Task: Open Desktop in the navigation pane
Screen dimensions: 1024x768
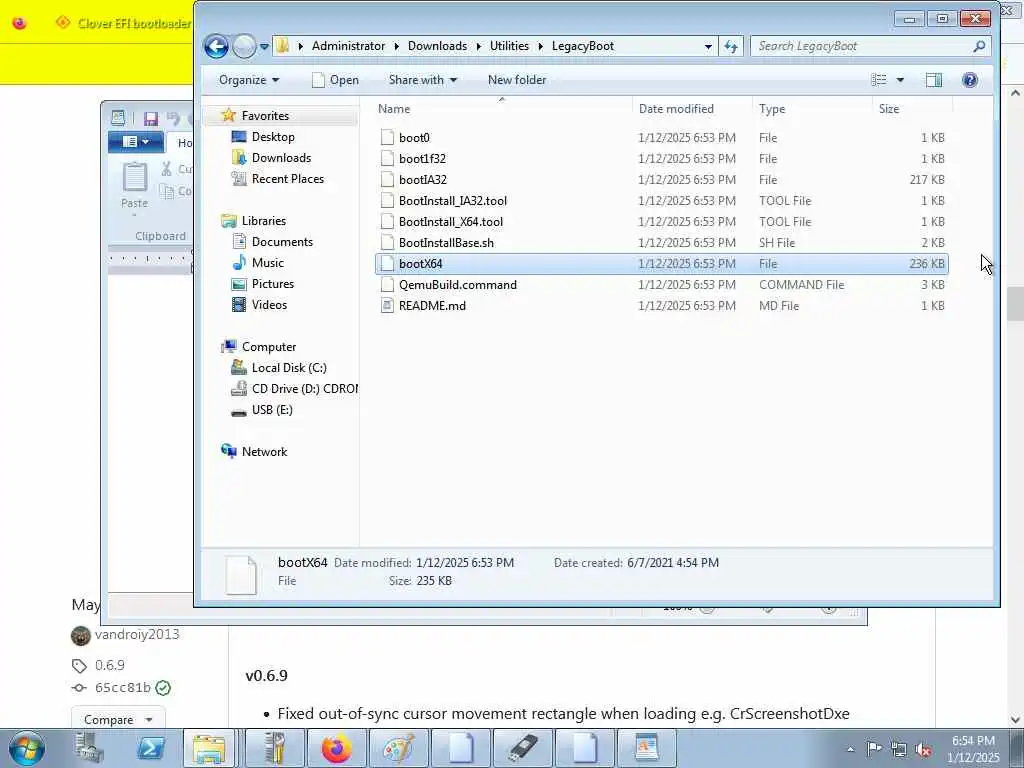Action: point(273,136)
